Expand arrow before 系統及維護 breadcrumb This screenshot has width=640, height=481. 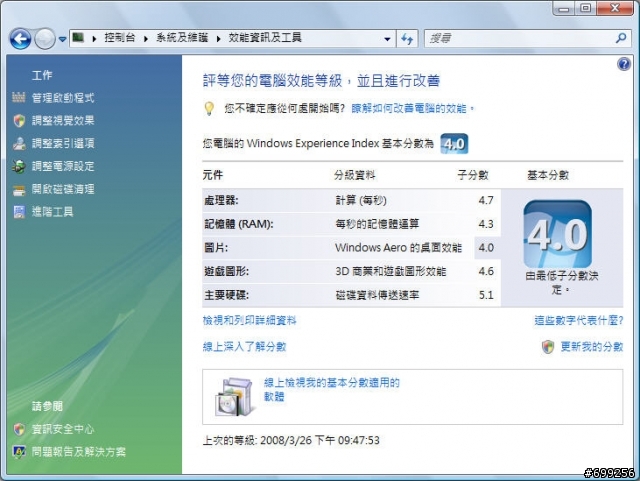[x=146, y=39]
